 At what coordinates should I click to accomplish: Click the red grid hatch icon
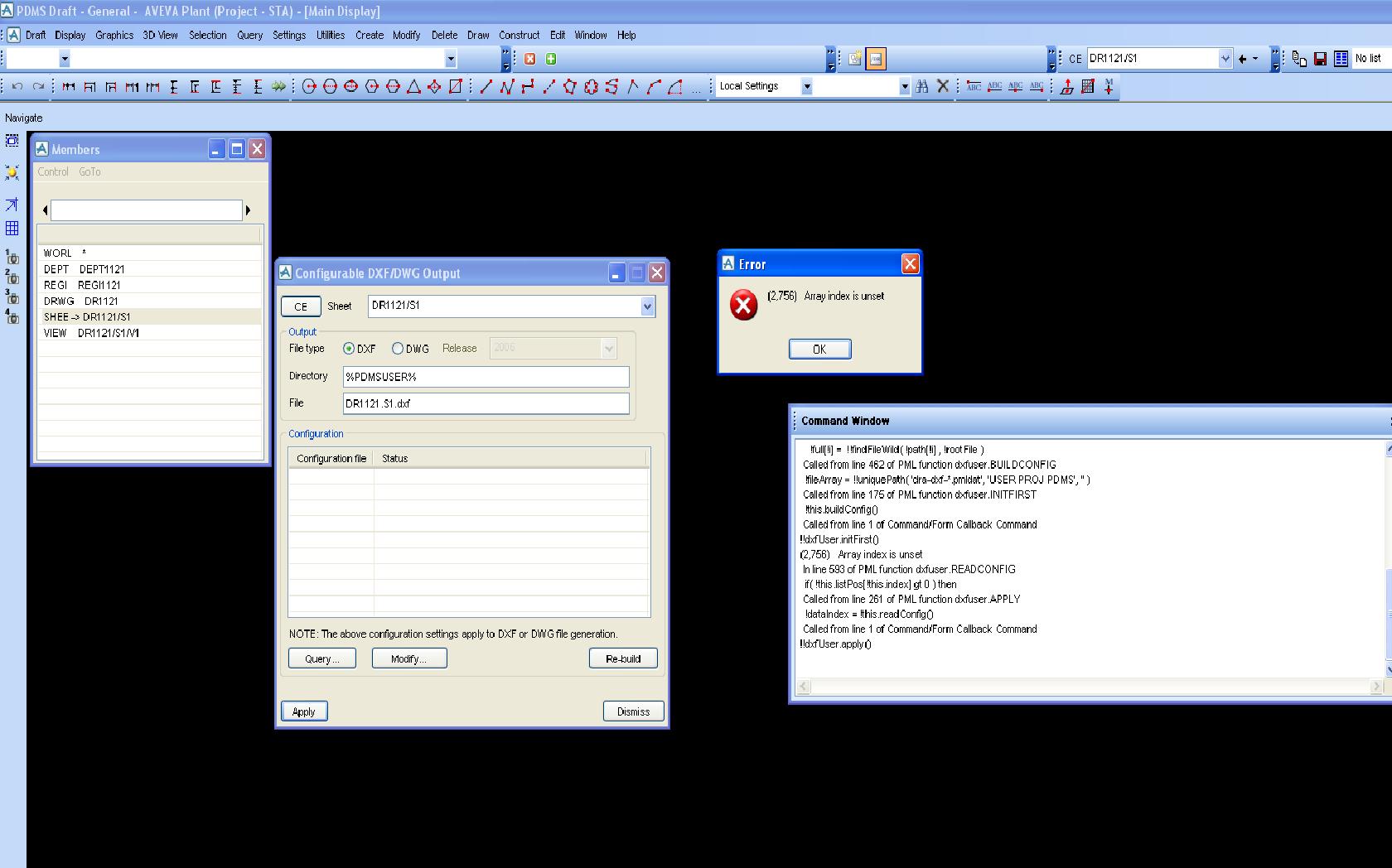1088,86
